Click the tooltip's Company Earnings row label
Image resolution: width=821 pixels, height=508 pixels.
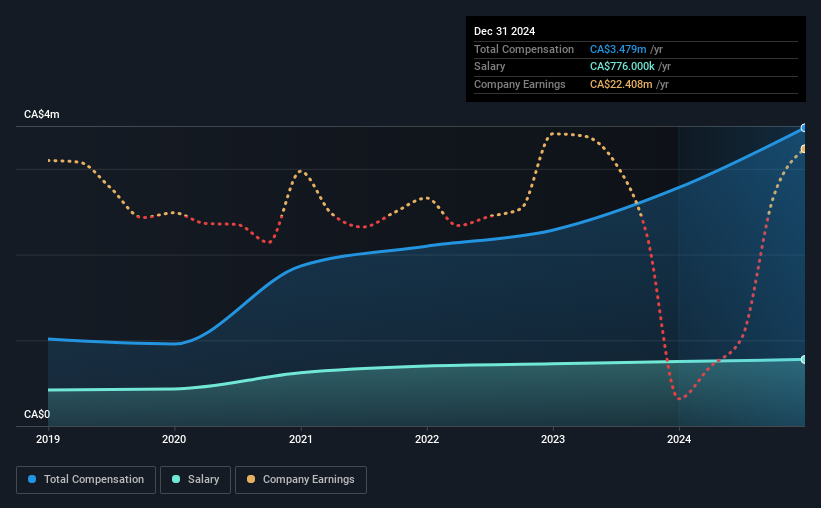pyautogui.click(x=519, y=84)
